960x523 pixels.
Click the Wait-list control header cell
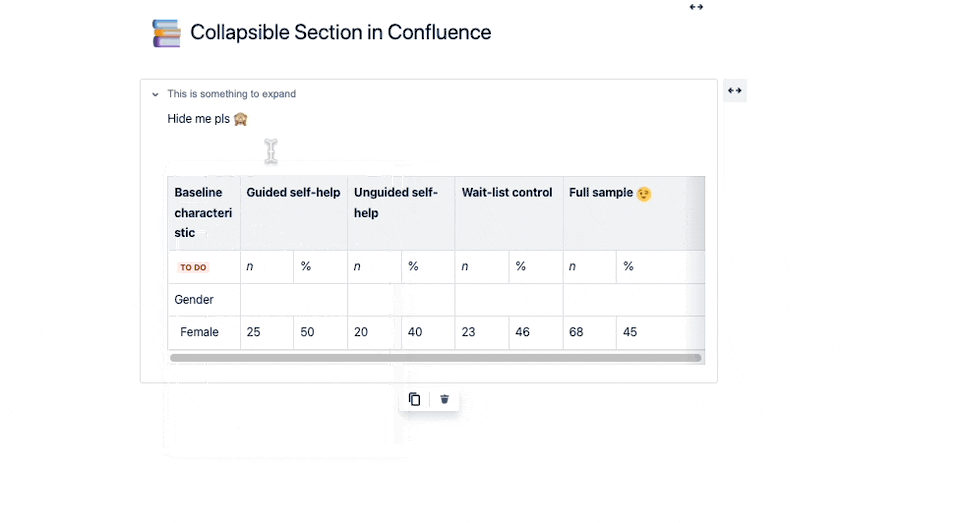tap(507, 193)
